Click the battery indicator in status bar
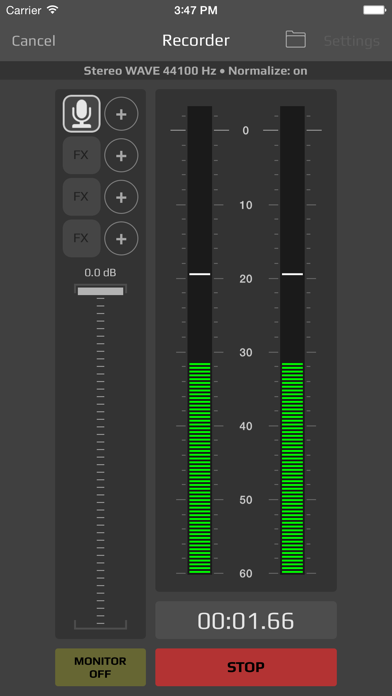Viewport: 392px width, 696px height. [374, 10]
